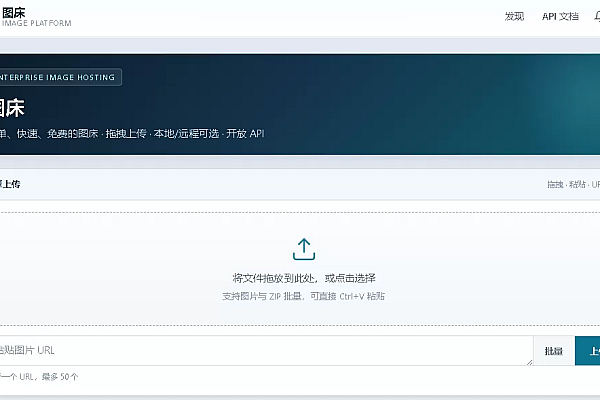
Task: Click the 上传 section heading
Action: tap(10, 184)
